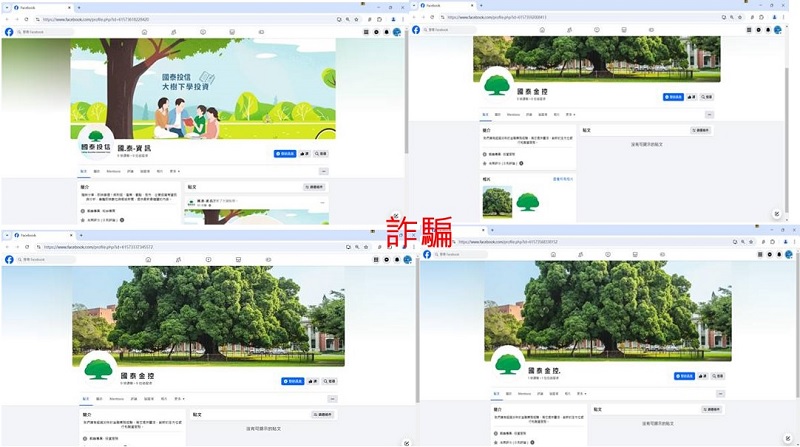
Task: Open three-dots menu in bottom-left 國泰金控 window
Action: pyautogui.click(x=332, y=399)
